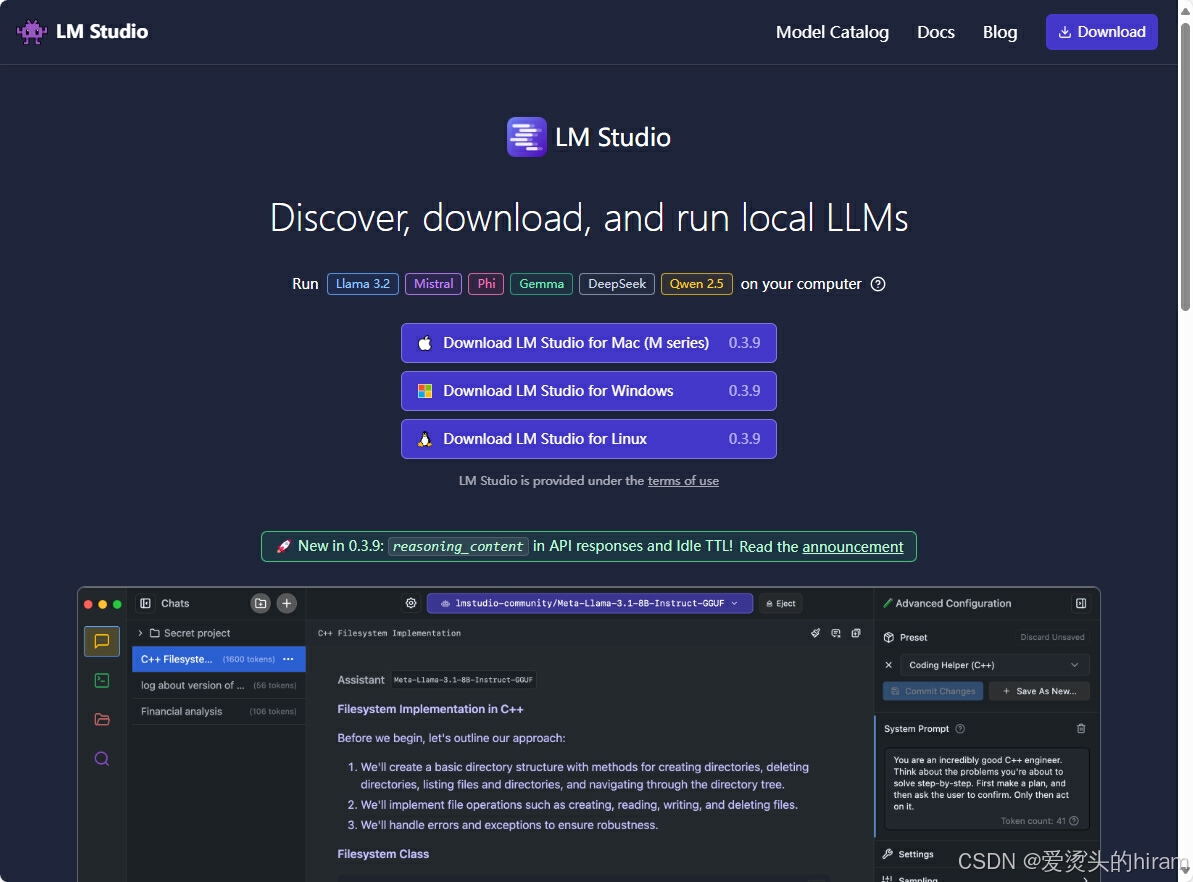Viewport: 1193px width, 882px height.
Task: Click the header Download button
Action: [1101, 32]
